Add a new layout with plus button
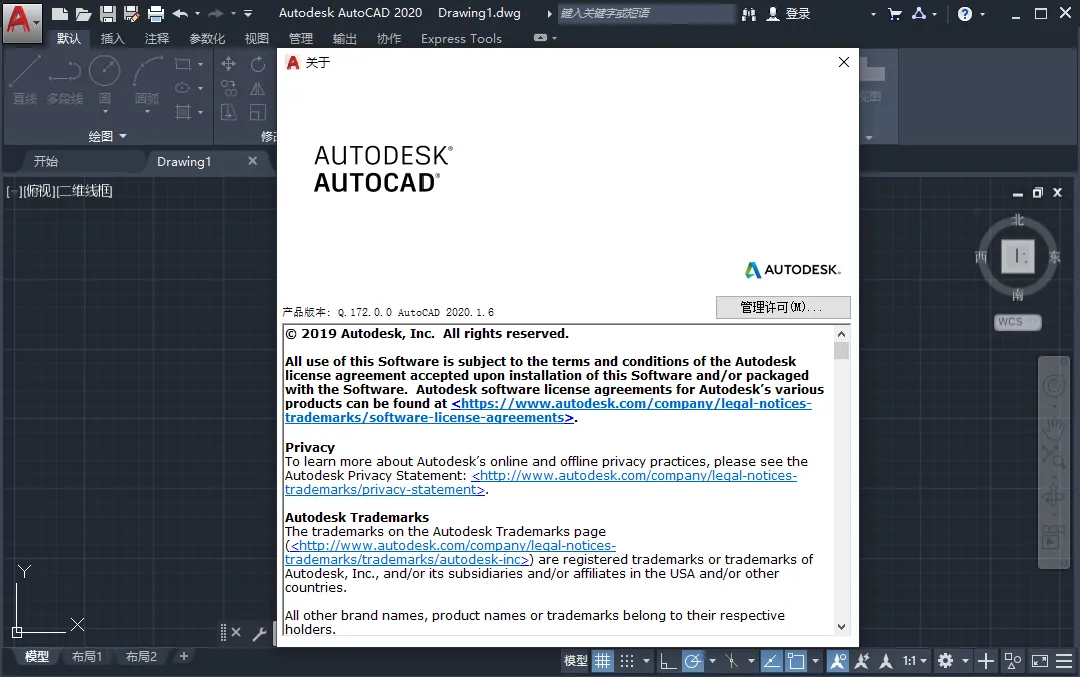 (183, 656)
